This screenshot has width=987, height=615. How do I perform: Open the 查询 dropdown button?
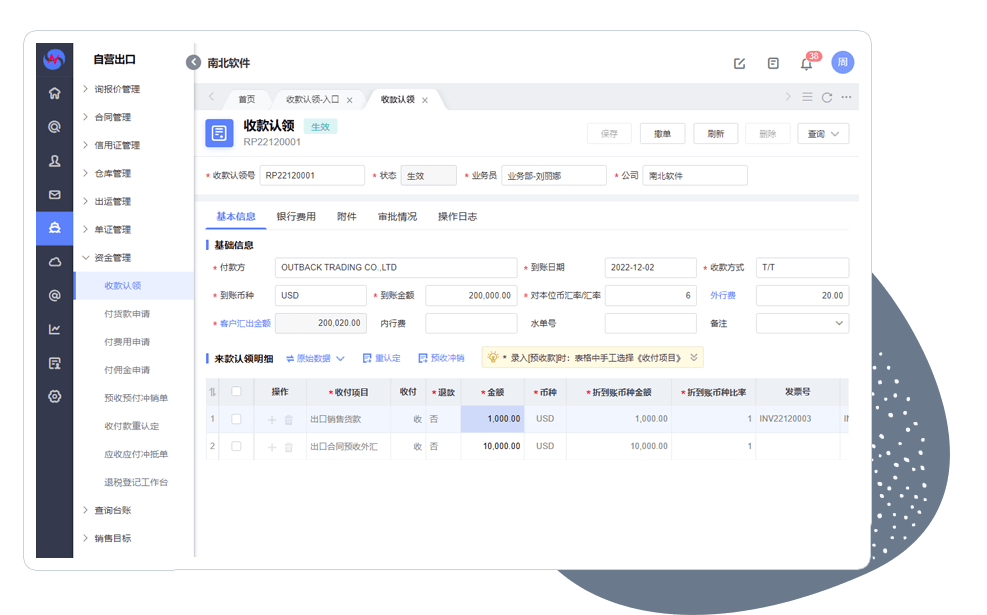(823, 134)
